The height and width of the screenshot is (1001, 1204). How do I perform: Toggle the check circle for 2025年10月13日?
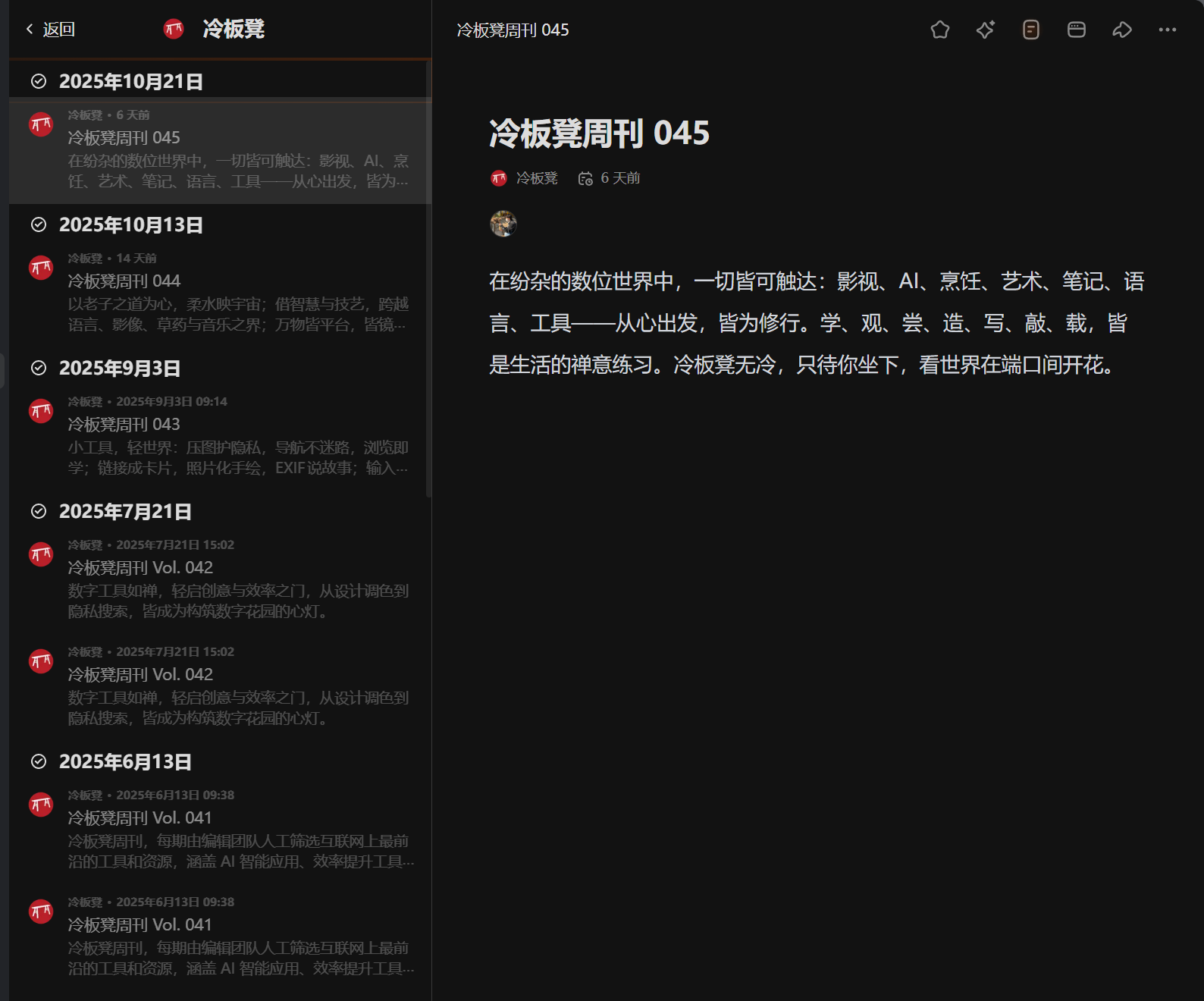(x=39, y=225)
